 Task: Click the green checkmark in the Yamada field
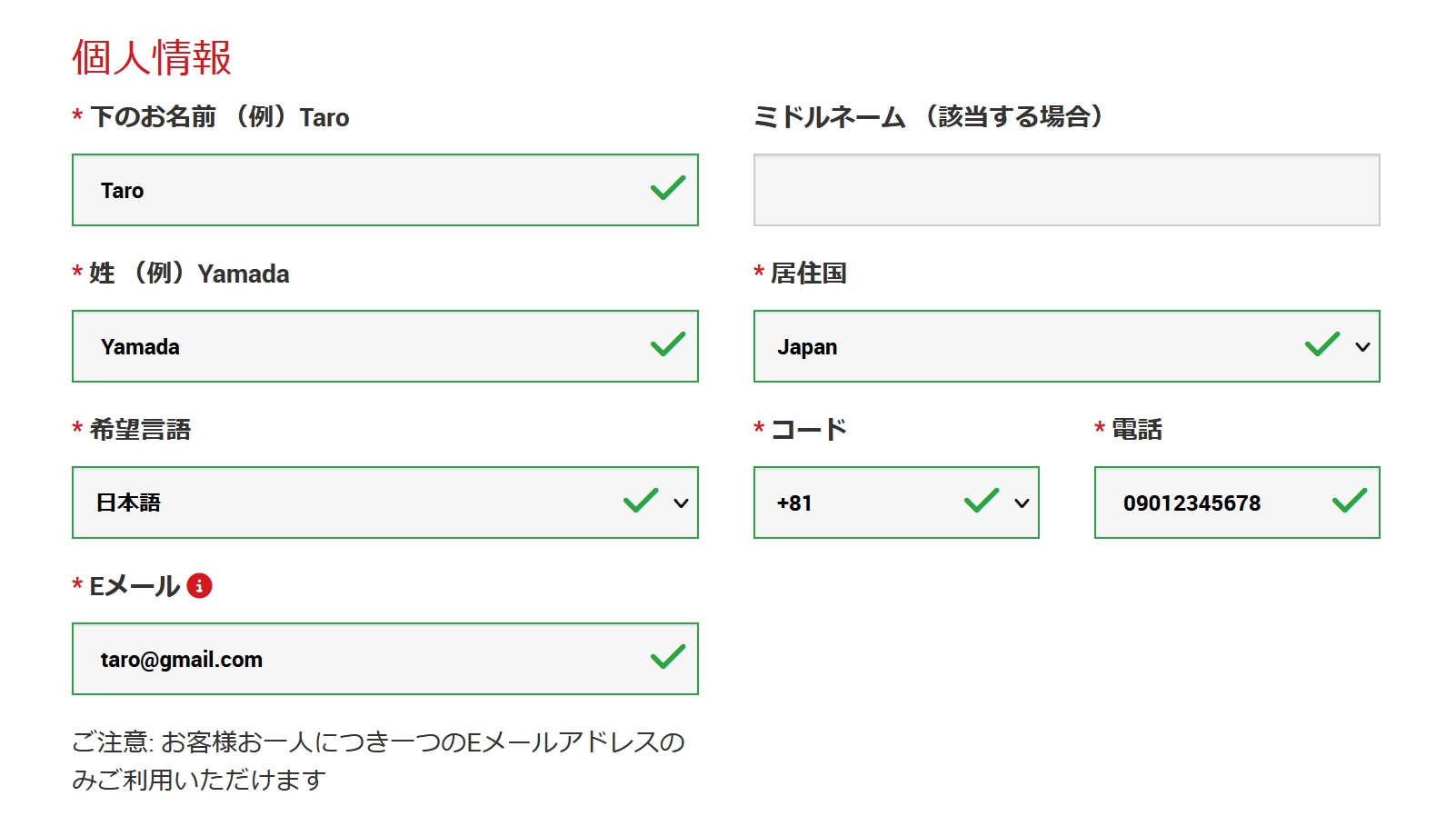pyautogui.click(x=668, y=344)
